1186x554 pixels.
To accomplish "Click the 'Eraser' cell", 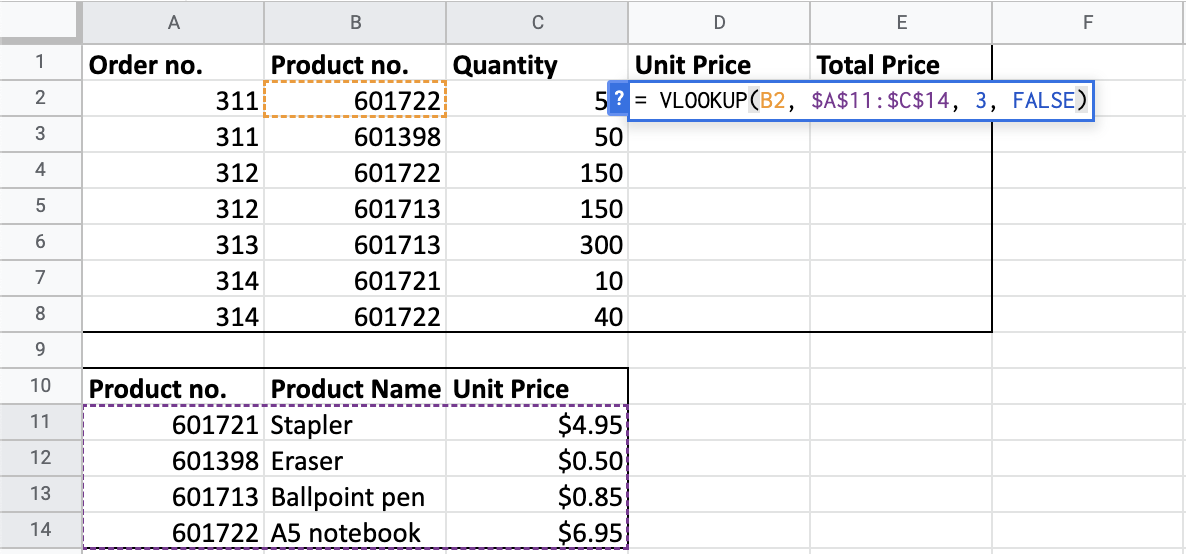I will pyautogui.click(x=355, y=459).
